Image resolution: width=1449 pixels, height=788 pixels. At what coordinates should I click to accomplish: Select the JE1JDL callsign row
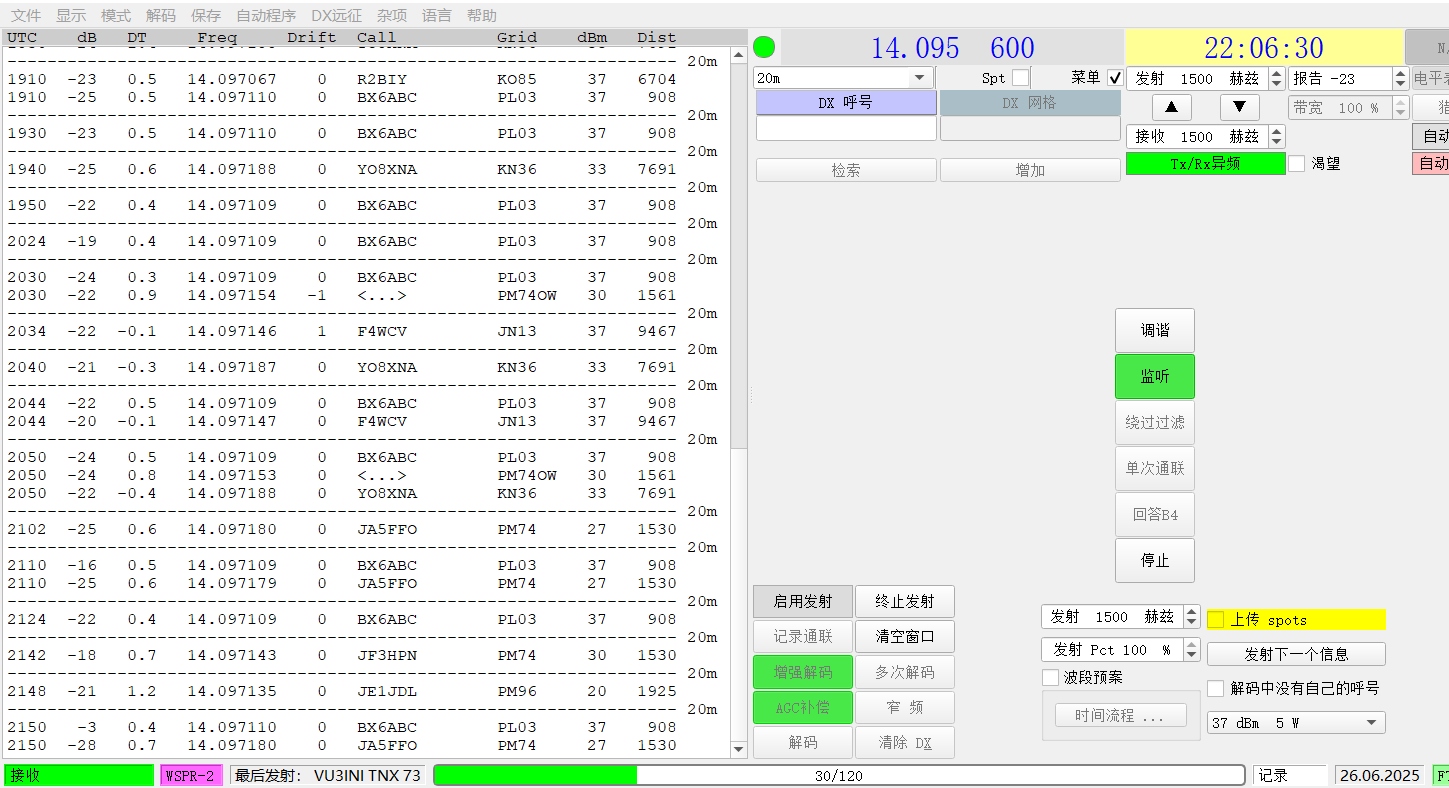(342, 691)
